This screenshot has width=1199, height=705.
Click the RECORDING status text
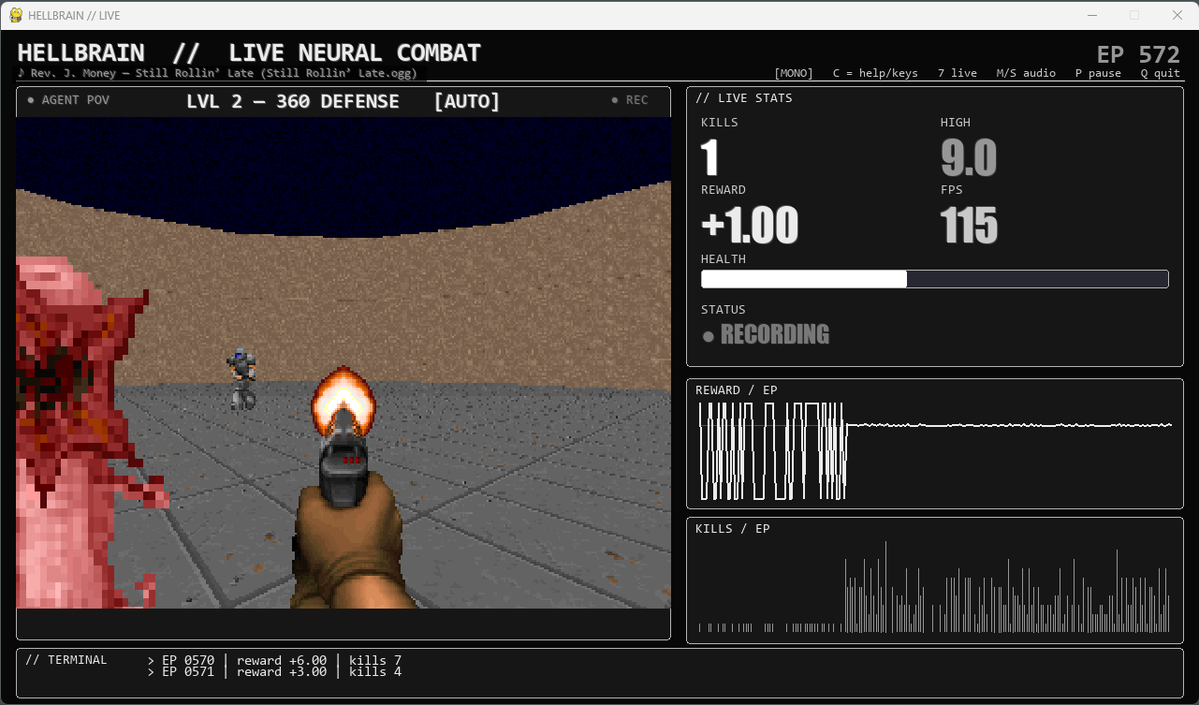(775, 335)
